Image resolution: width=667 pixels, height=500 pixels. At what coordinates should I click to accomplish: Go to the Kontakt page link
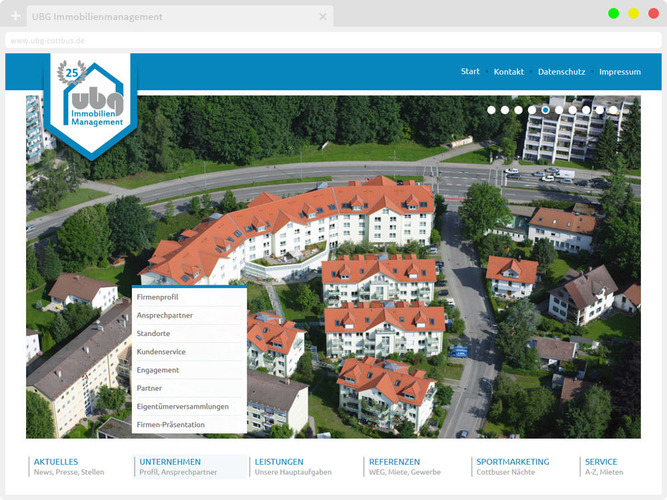[509, 72]
